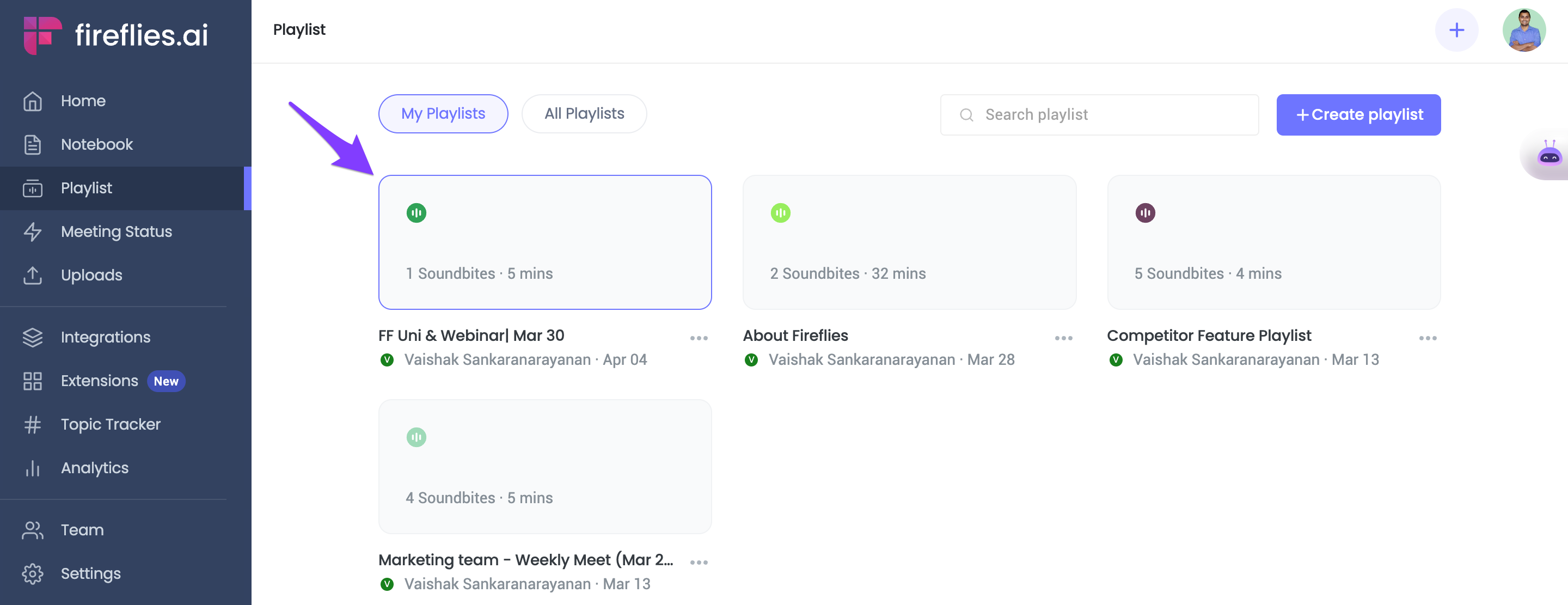Screen dimensions: 1568x605
Task: Go to Integrations in sidebar
Action: 125,337
